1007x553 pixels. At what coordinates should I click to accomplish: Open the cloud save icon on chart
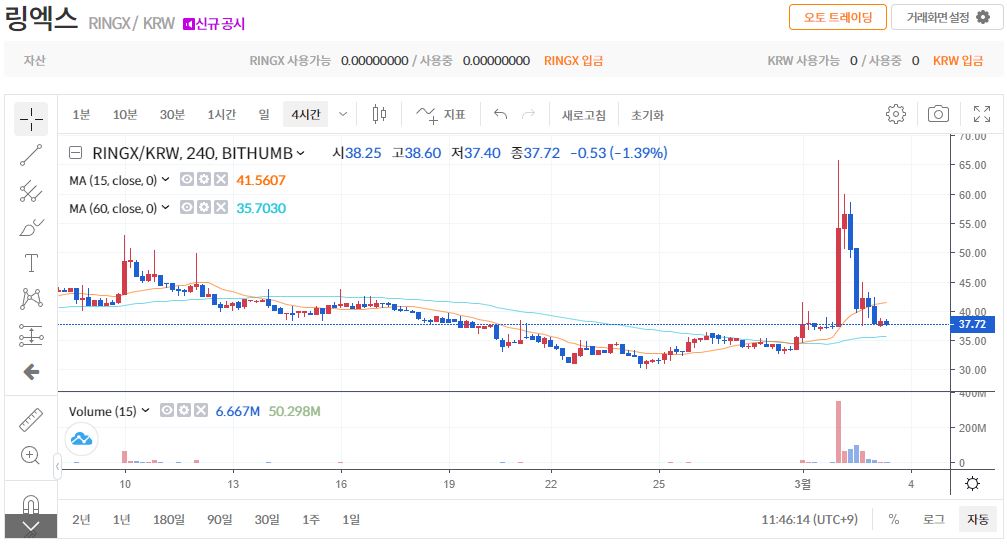tap(82, 439)
